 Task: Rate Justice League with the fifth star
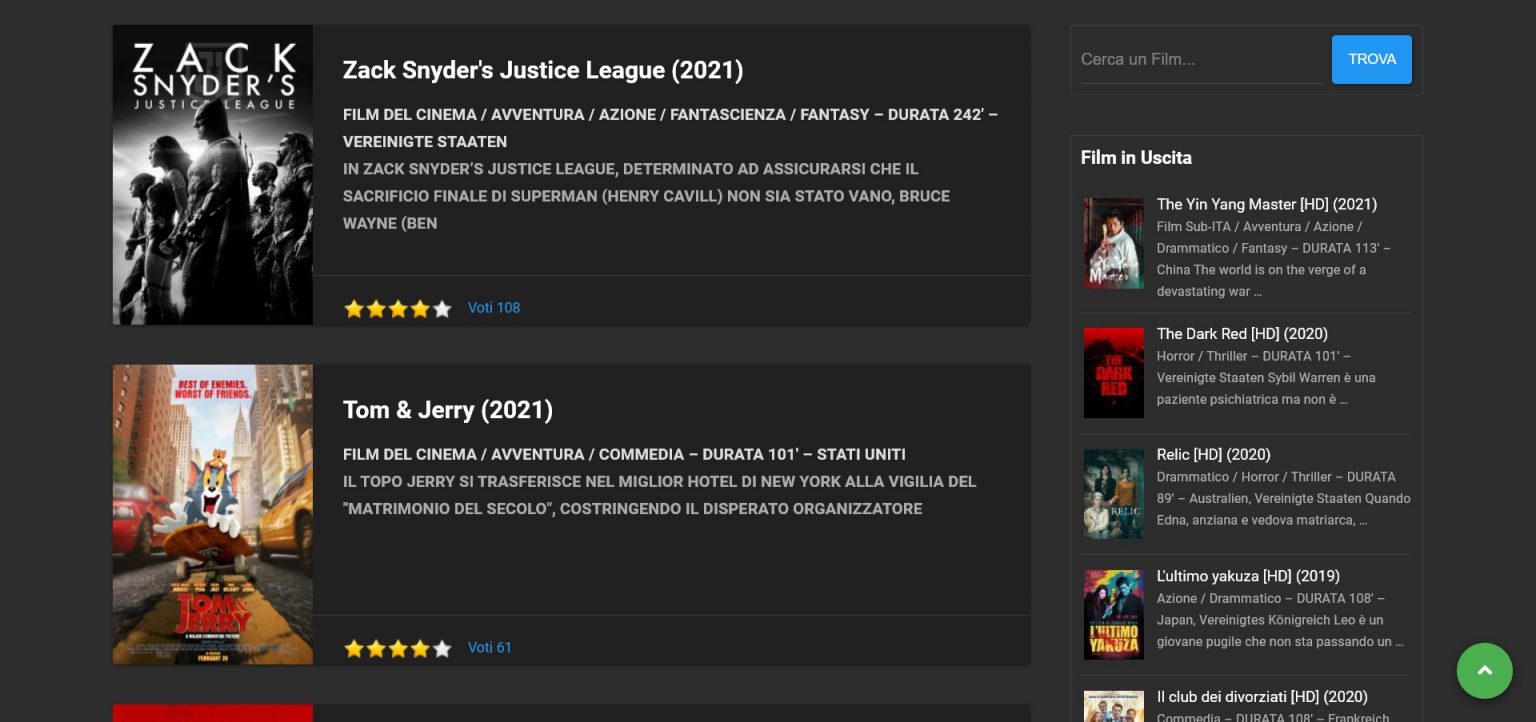pos(442,309)
